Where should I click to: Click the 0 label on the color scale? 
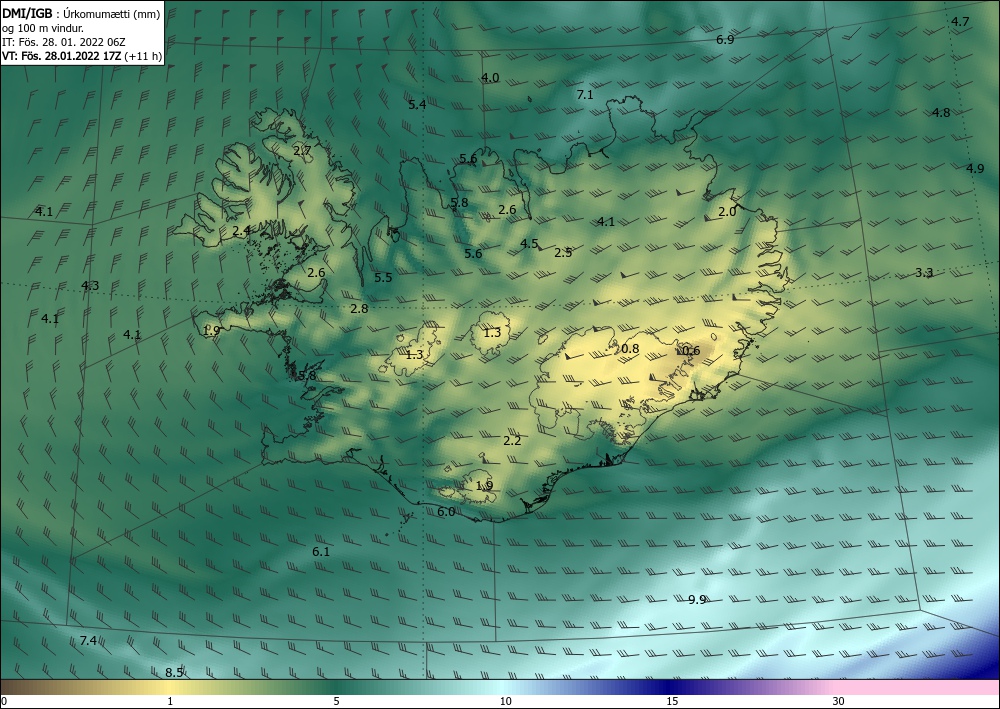4,701
